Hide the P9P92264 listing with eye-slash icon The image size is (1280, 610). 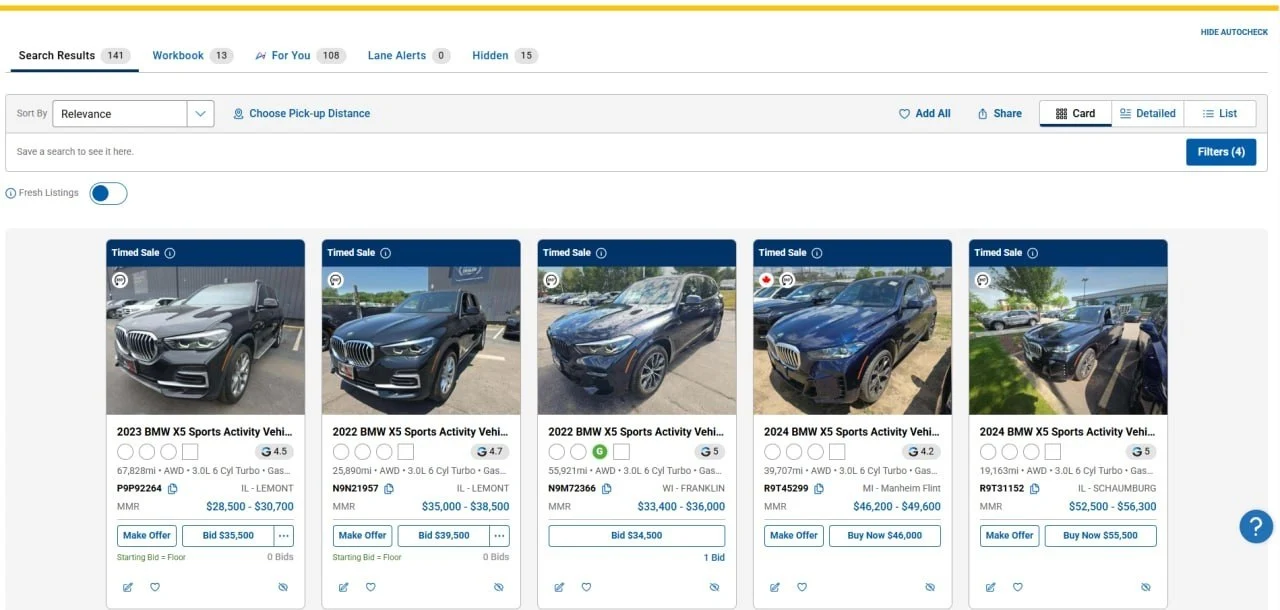click(283, 587)
